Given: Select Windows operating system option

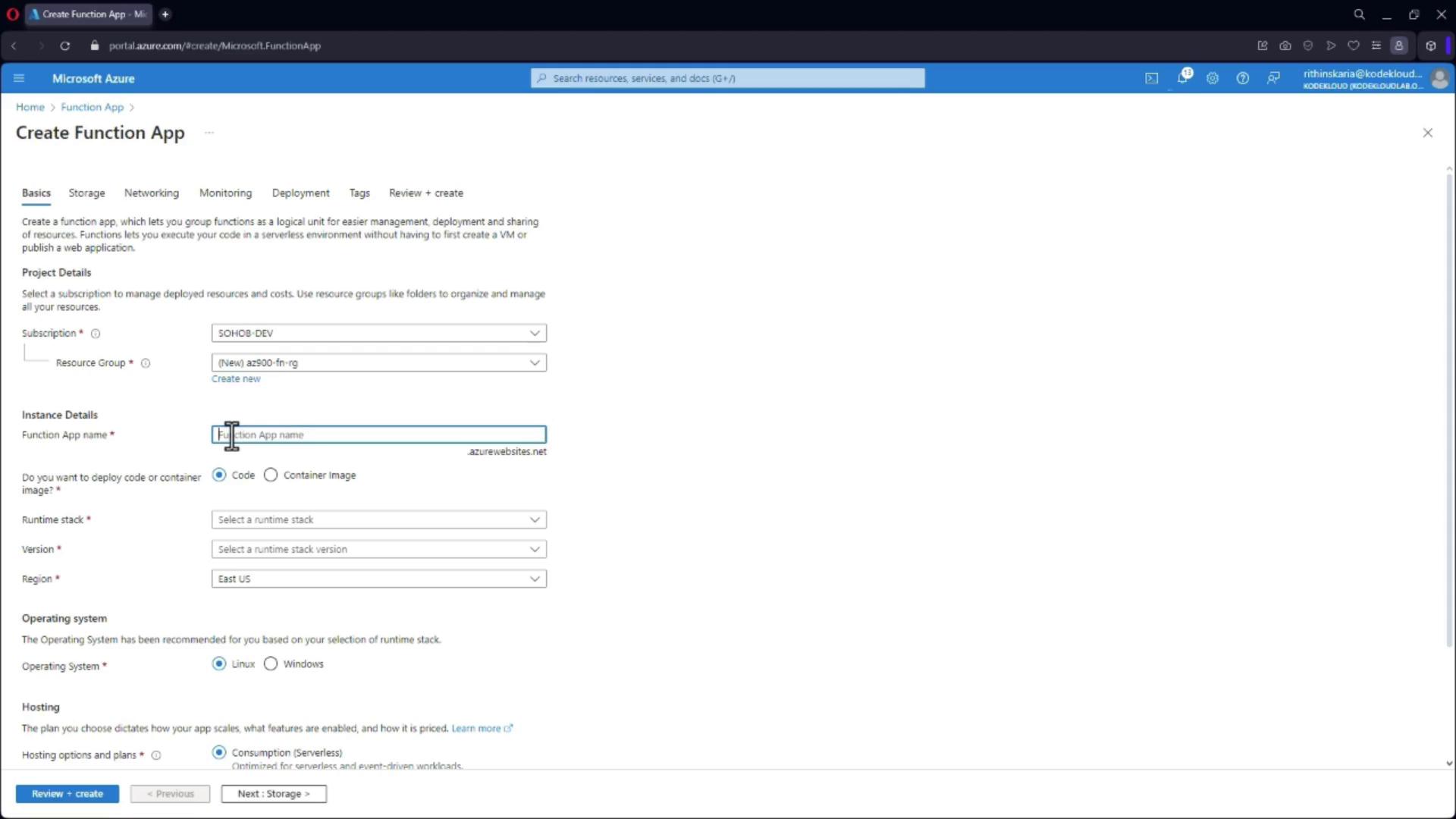Looking at the screenshot, I should 271,664.
